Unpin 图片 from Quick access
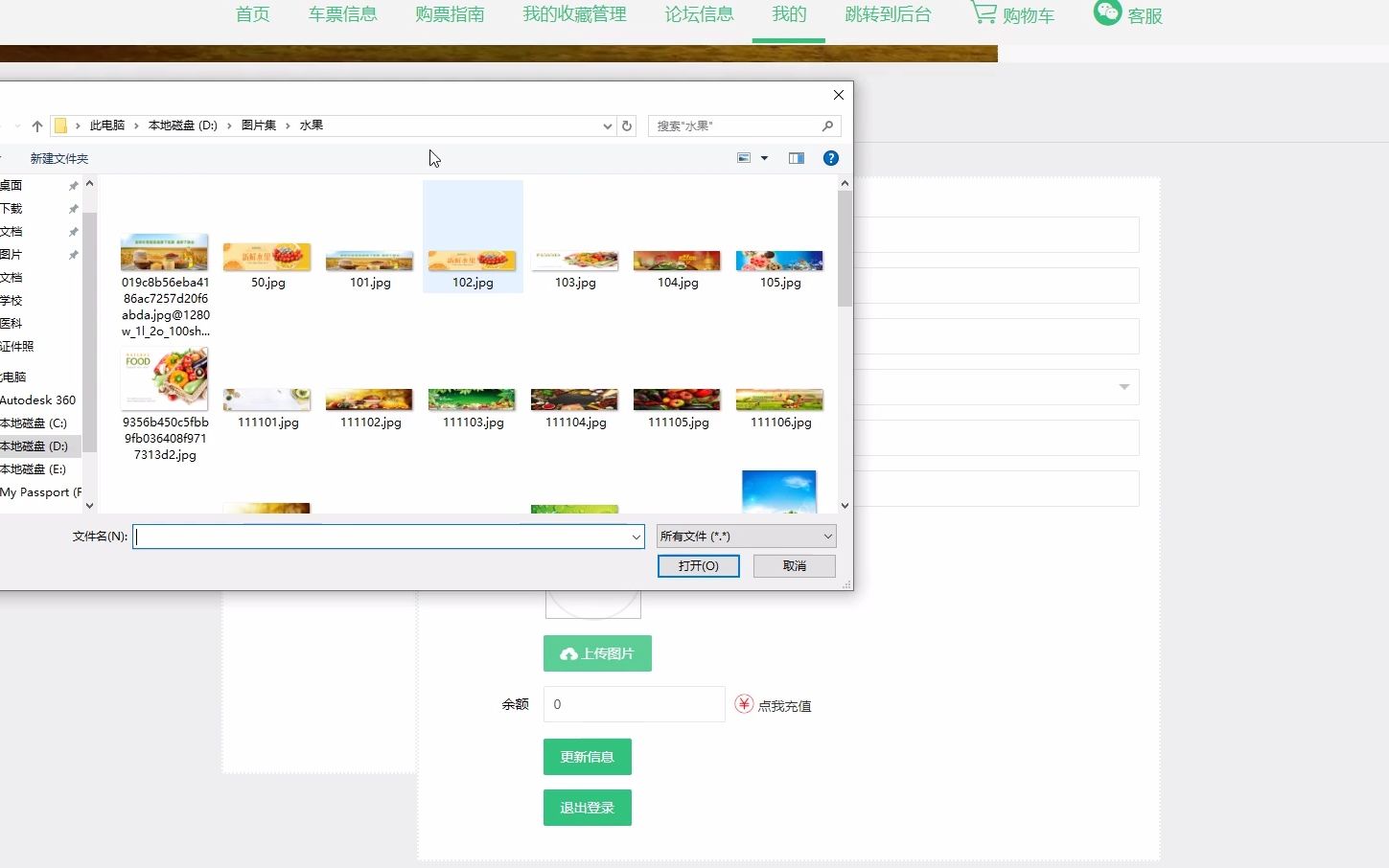The width and height of the screenshot is (1389, 868). [72, 254]
